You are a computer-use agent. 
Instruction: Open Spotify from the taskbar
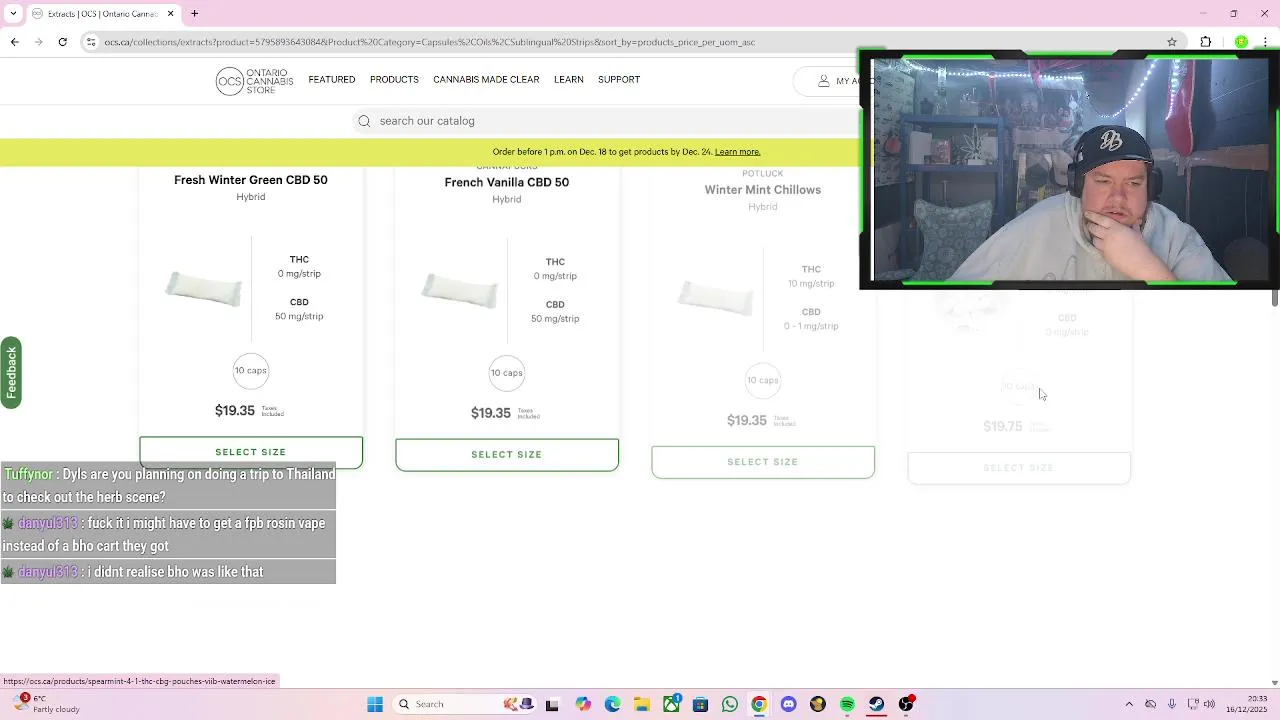(847, 704)
